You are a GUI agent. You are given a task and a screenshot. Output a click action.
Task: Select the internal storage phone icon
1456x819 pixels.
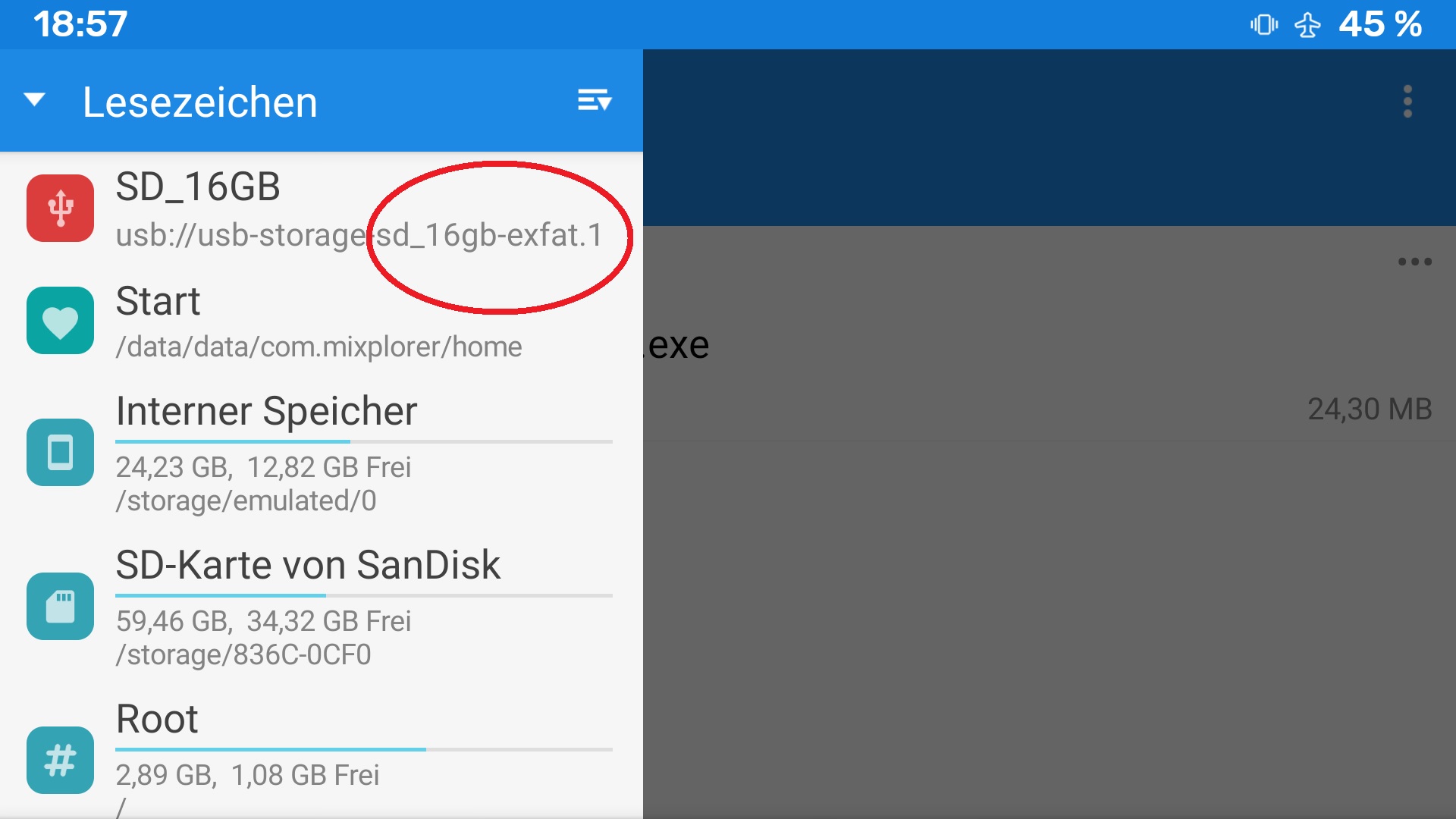click(60, 452)
